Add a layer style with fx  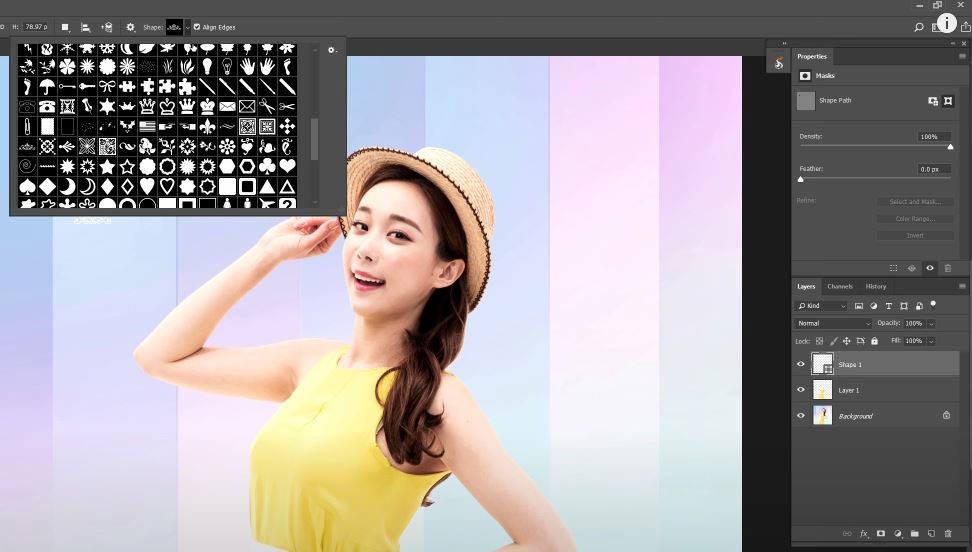coord(864,533)
